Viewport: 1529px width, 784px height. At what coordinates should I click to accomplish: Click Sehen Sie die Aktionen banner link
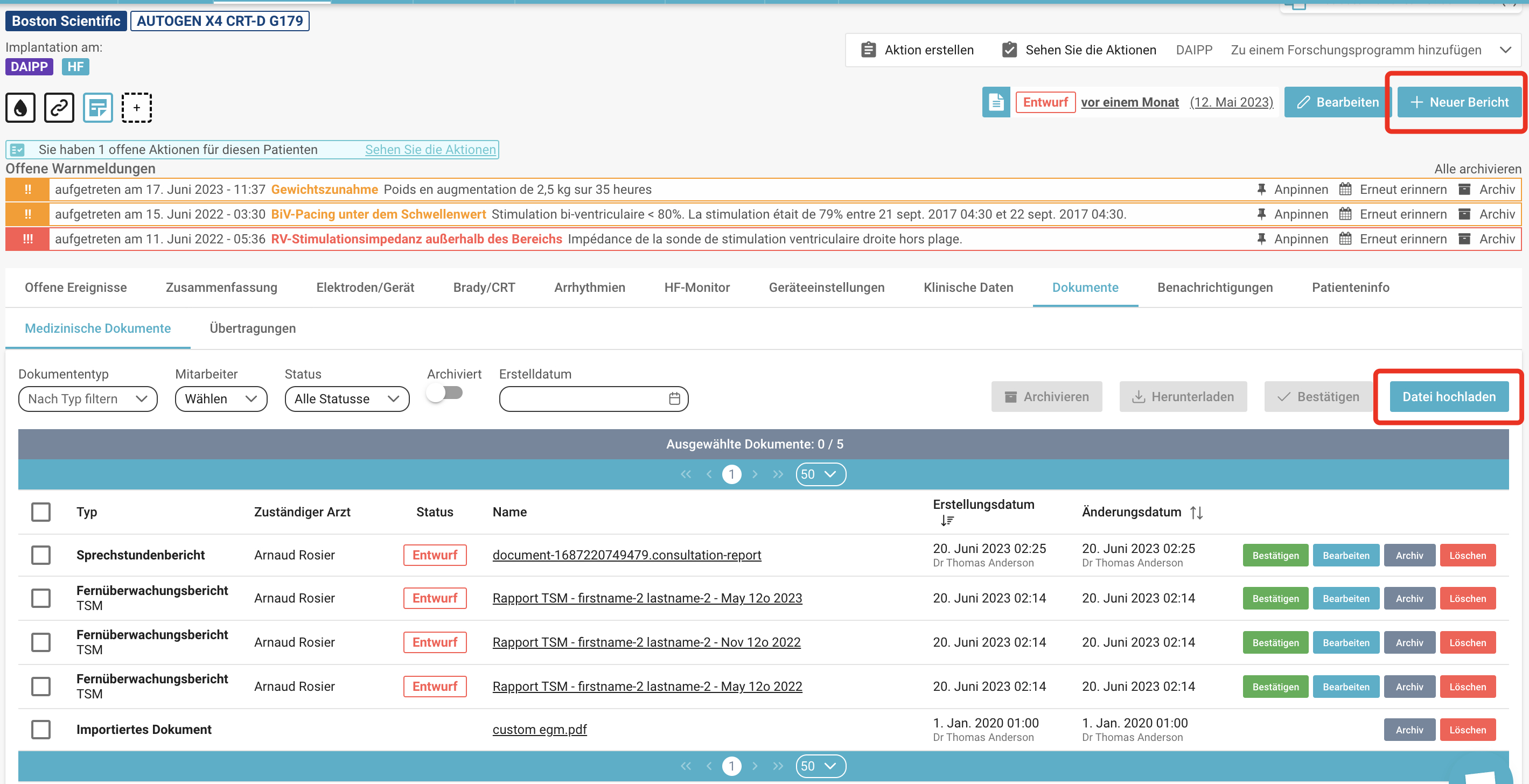(x=430, y=150)
